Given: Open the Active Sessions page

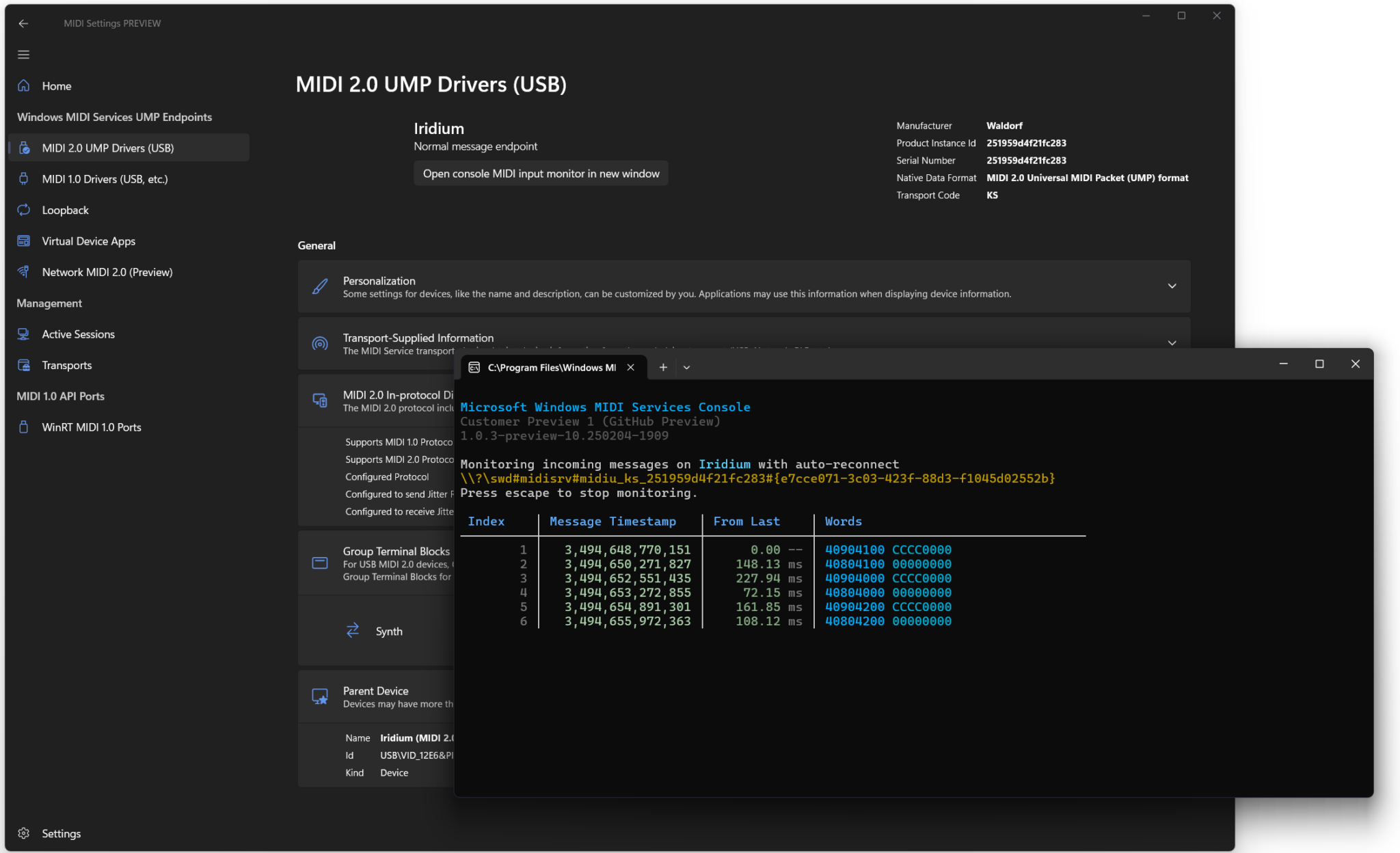Looking at the screenshot, I should click(x=79, y=334).
